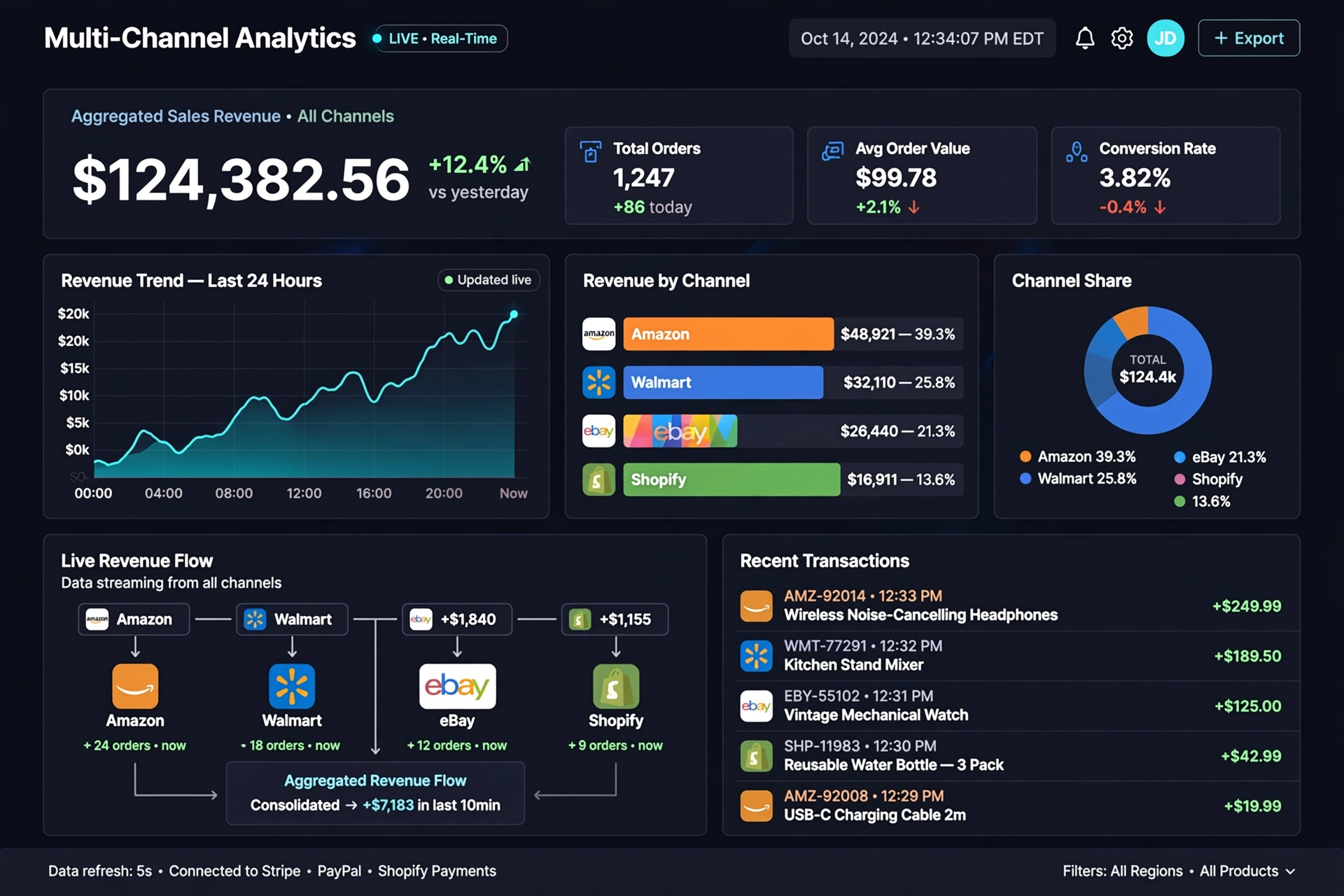Click the $48,921 — 39.3% Amazon value
The image size is (1344, 896).
[897, 334]
